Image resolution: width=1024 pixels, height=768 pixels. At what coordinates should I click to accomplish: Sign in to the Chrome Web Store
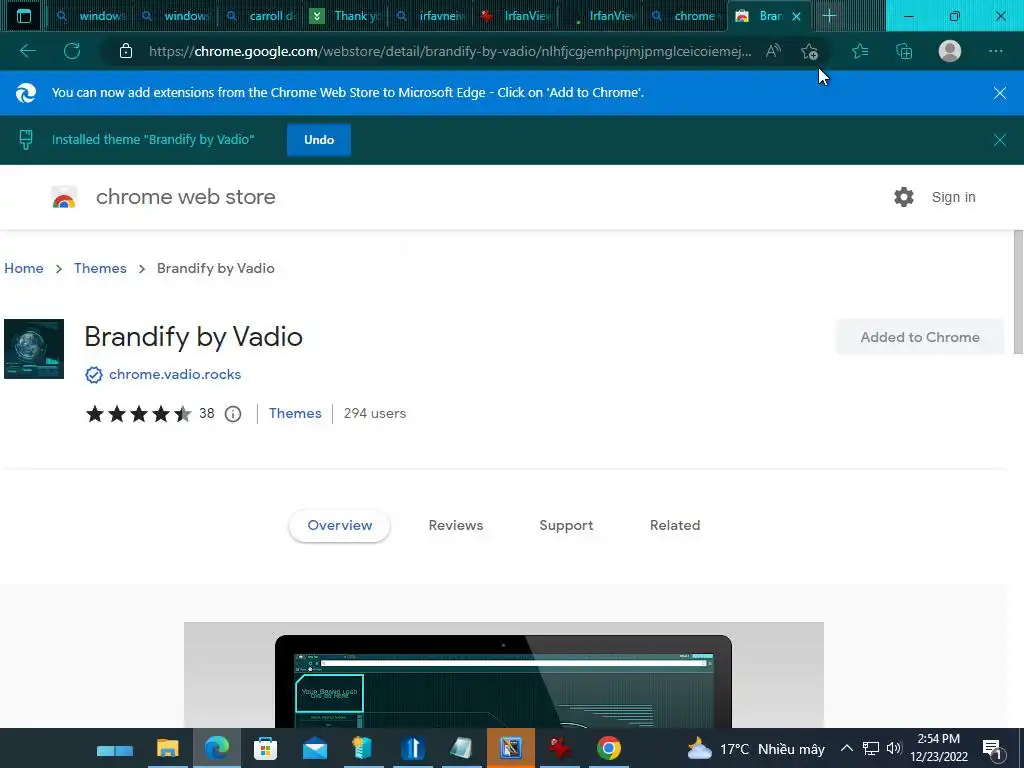953,197
